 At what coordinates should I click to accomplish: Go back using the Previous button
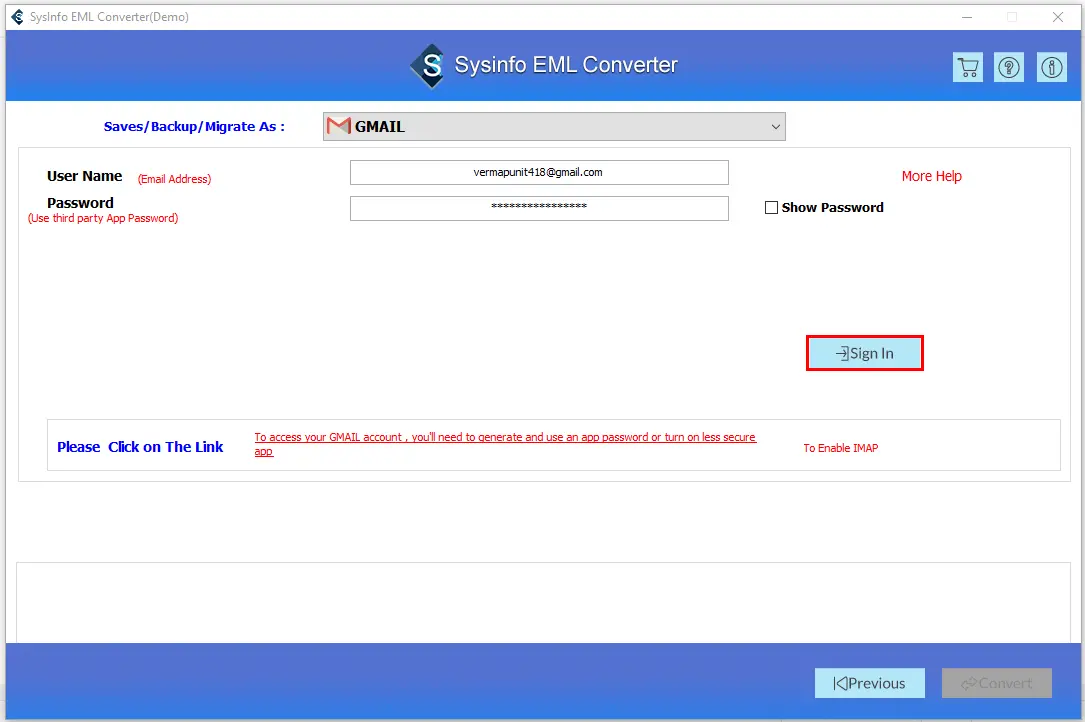(x=869, y=683)
